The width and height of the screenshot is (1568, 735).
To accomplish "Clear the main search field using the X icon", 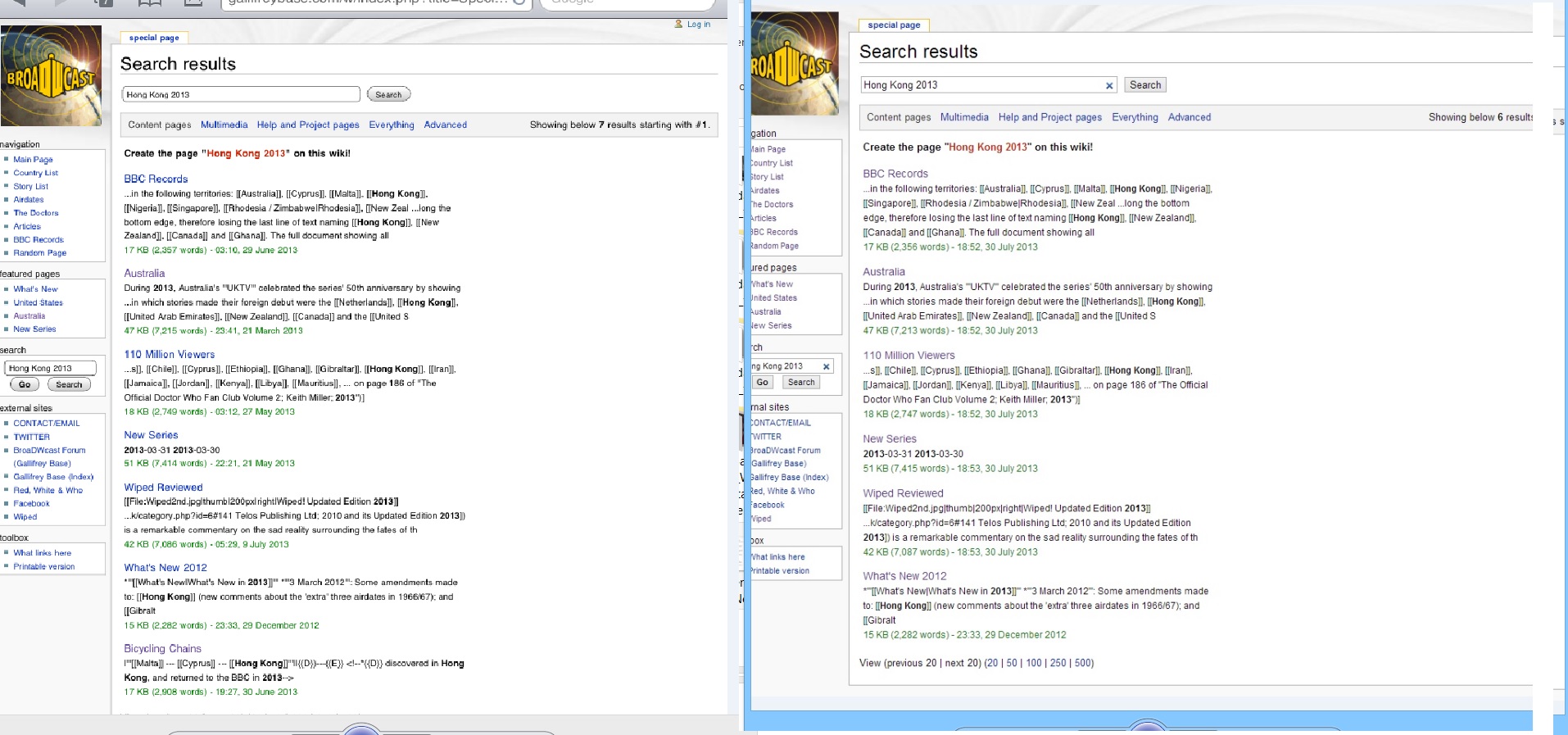I will (x=1109, y=85).
